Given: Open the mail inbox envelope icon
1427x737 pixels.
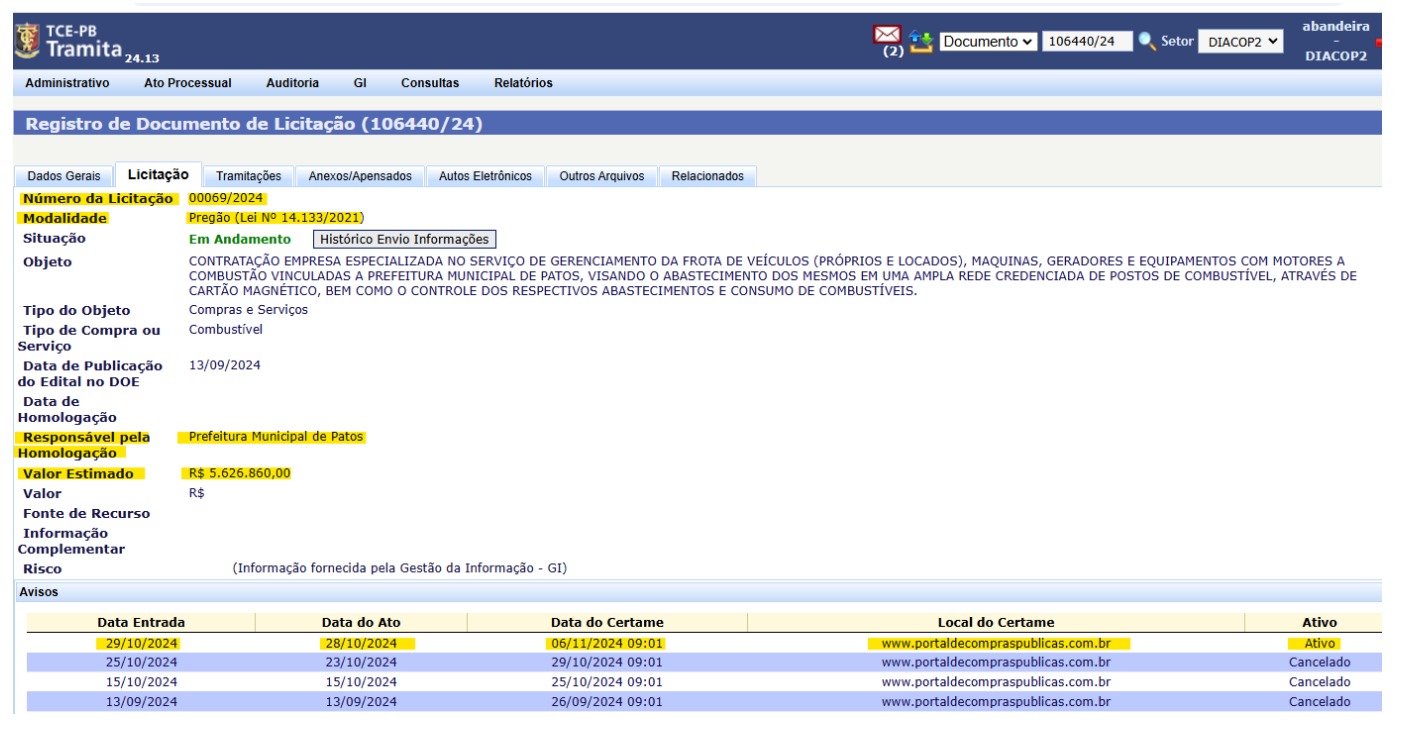Looking at the screenshot, I should [886, 37].
